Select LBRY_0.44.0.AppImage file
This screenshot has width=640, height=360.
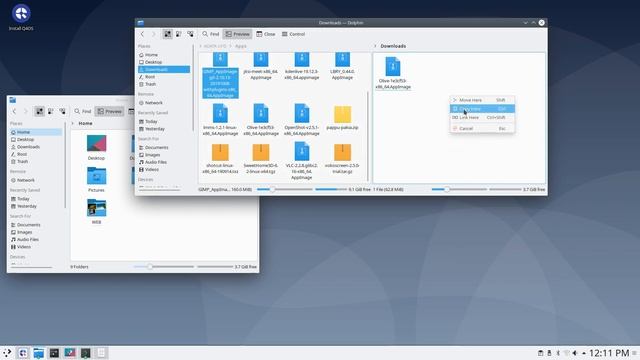click(342, 66)
